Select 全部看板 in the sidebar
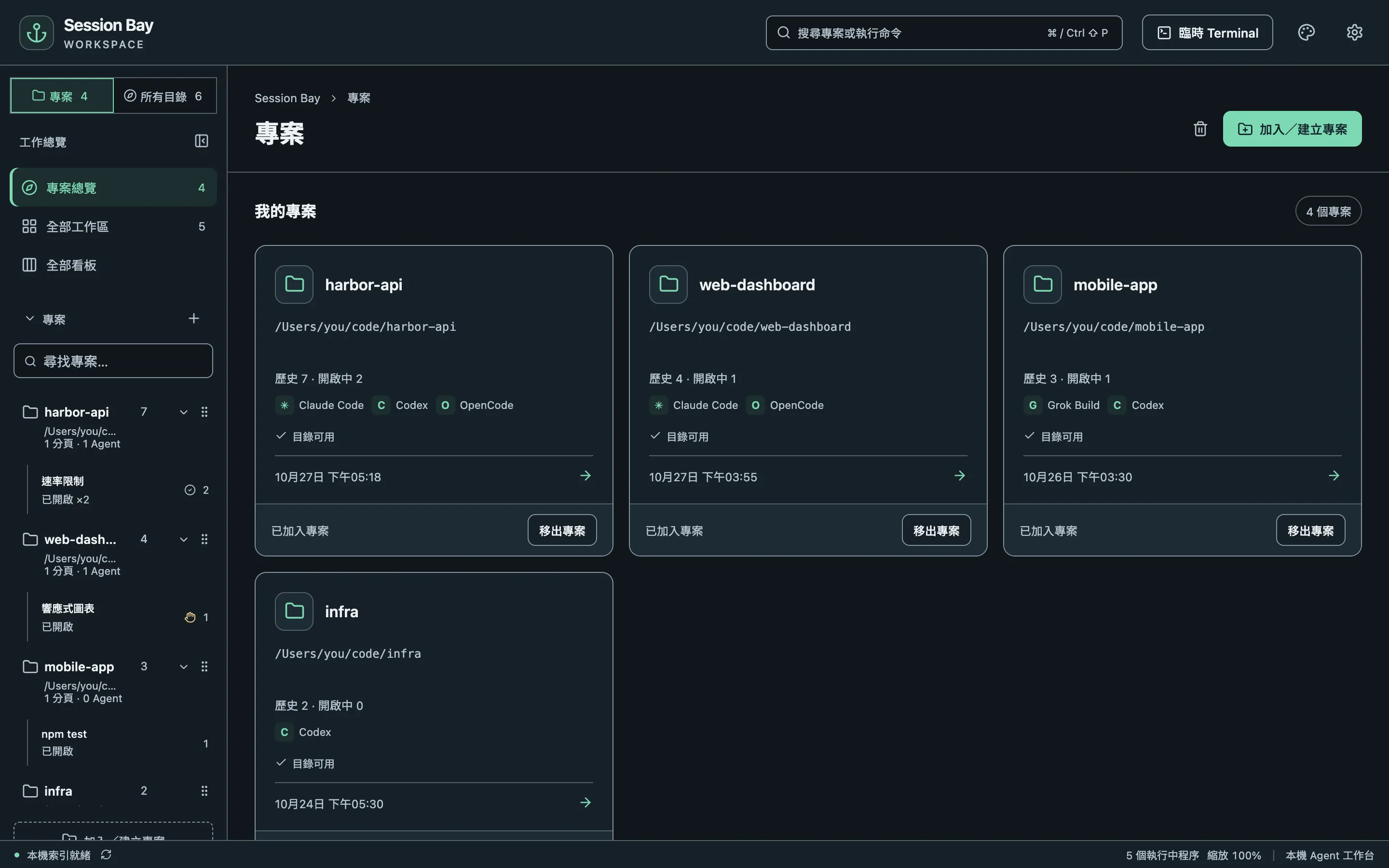 click(114, 265)
